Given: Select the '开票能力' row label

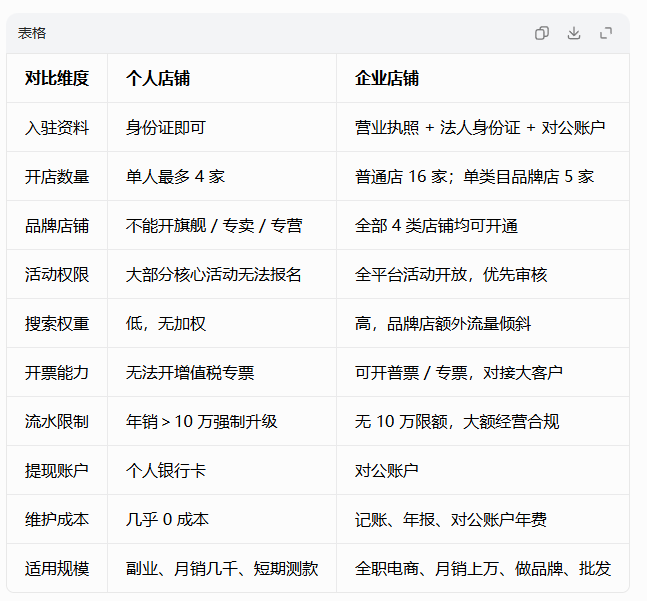Looking at the screenshot, I should point(57,373).
